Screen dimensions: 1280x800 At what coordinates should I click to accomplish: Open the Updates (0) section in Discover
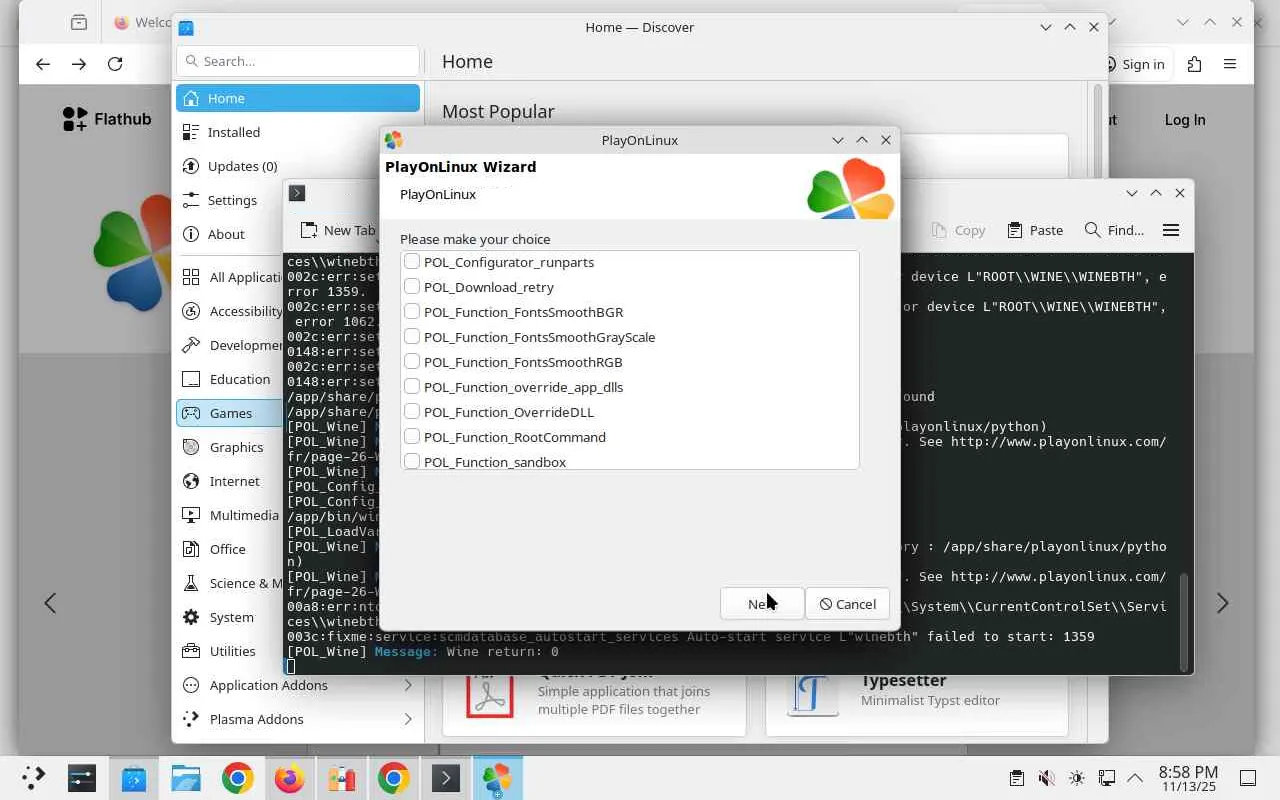point(298,166)
